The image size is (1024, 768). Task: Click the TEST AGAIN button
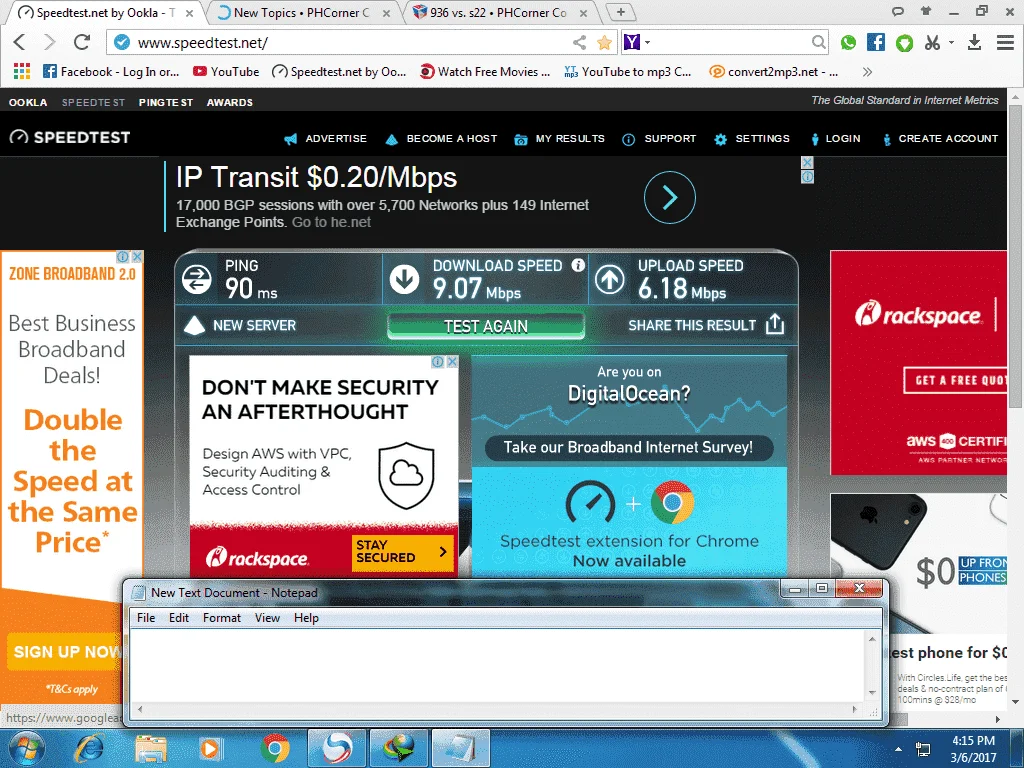486,326
